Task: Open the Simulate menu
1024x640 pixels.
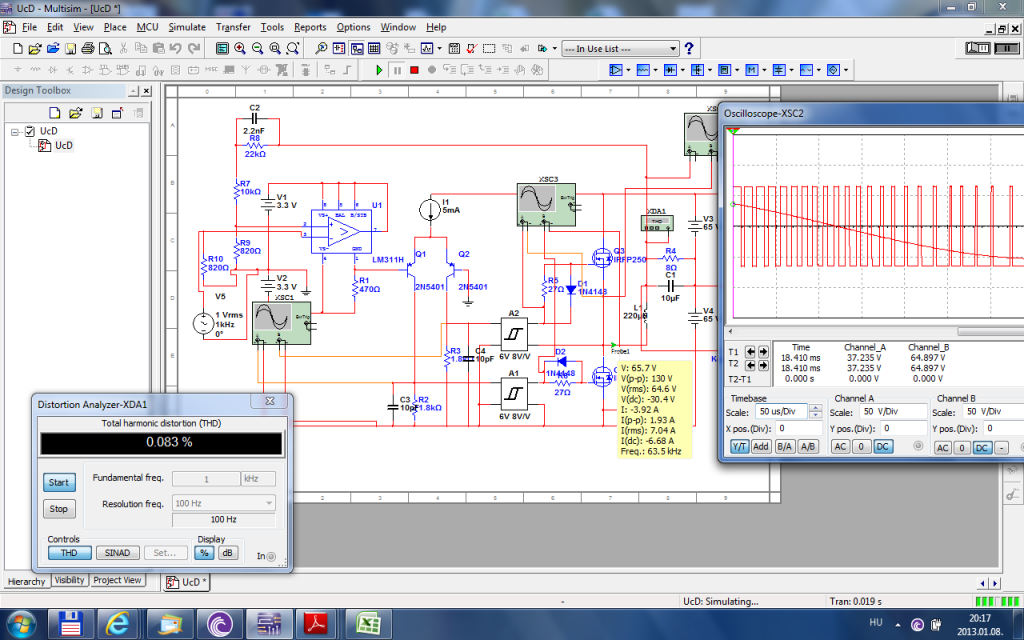Action: click(x=187, y=27)
